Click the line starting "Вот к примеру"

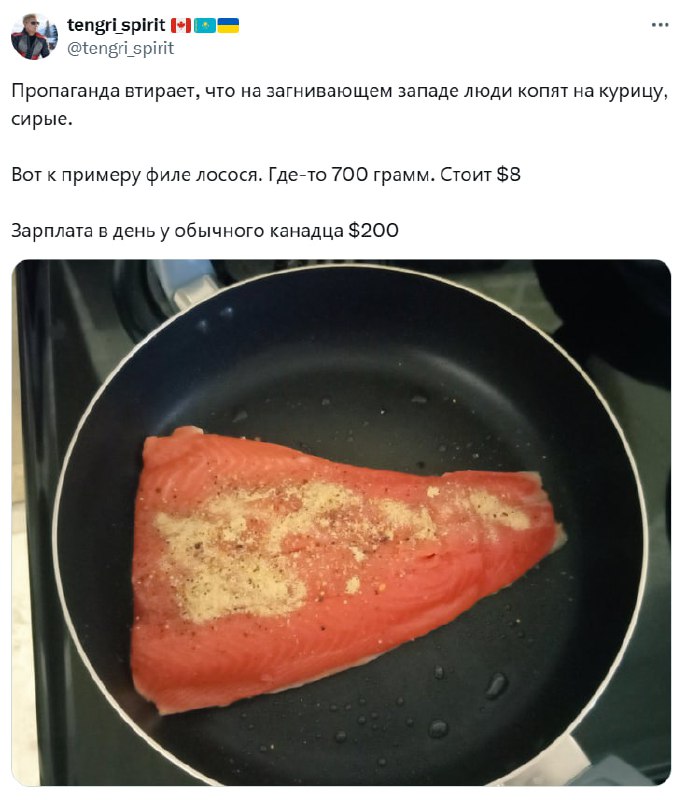click(x=266, y=174)
